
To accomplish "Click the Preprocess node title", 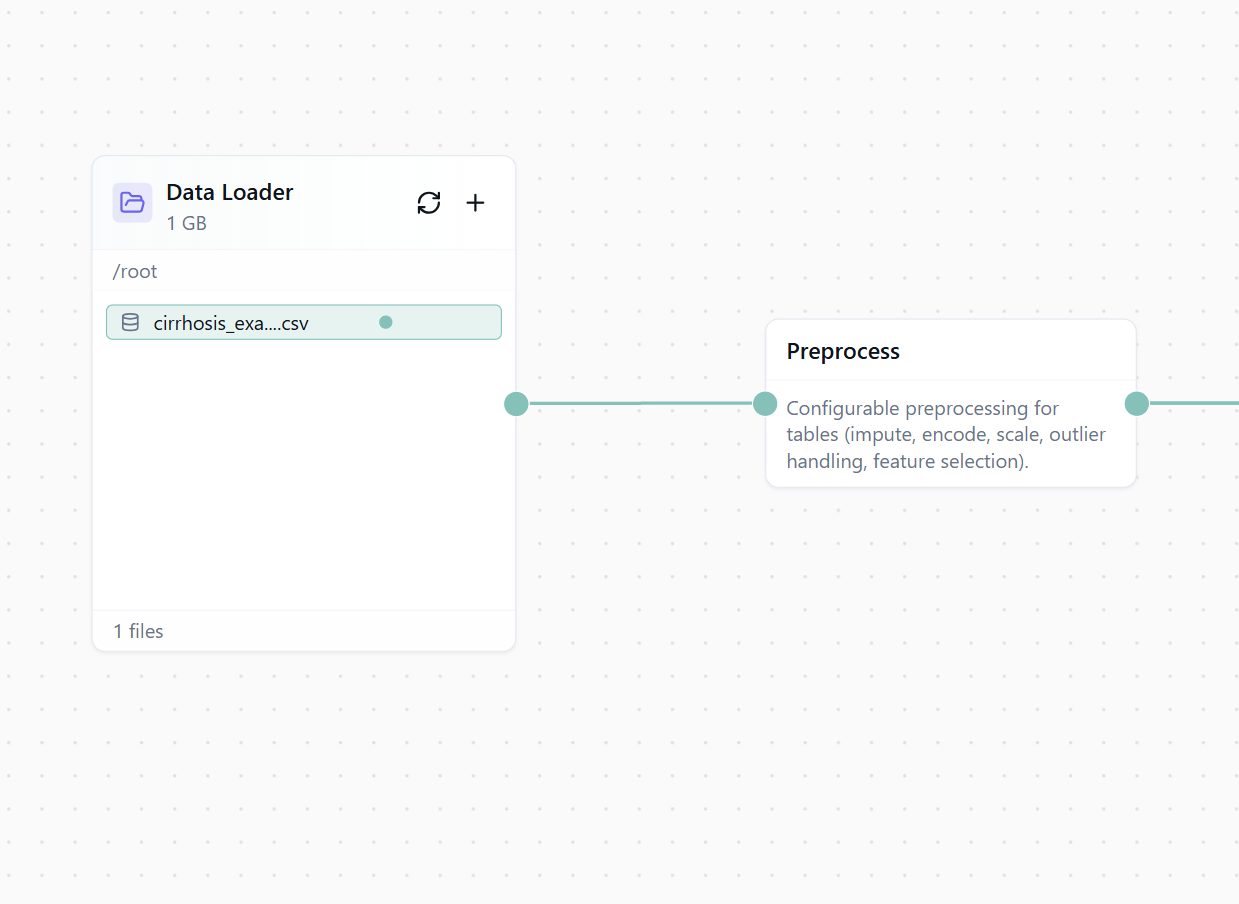I will click(843, 351).
